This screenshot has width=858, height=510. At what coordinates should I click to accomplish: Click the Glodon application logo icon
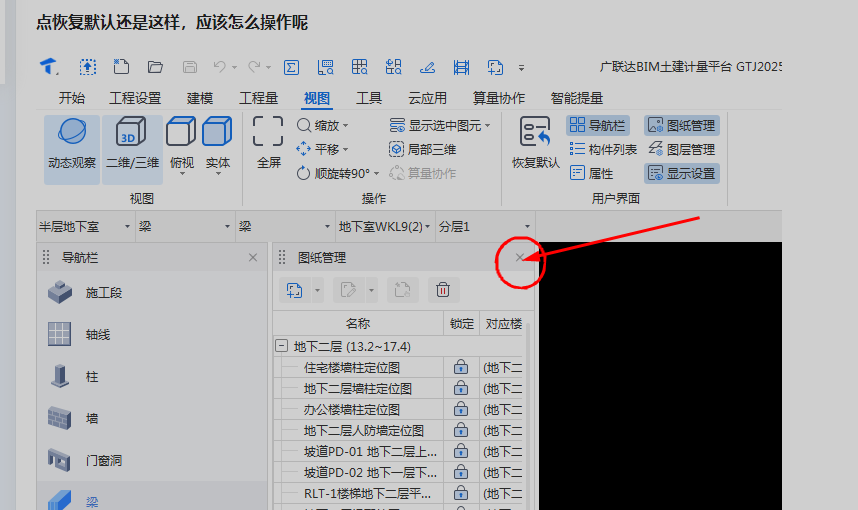pos(49,67)
